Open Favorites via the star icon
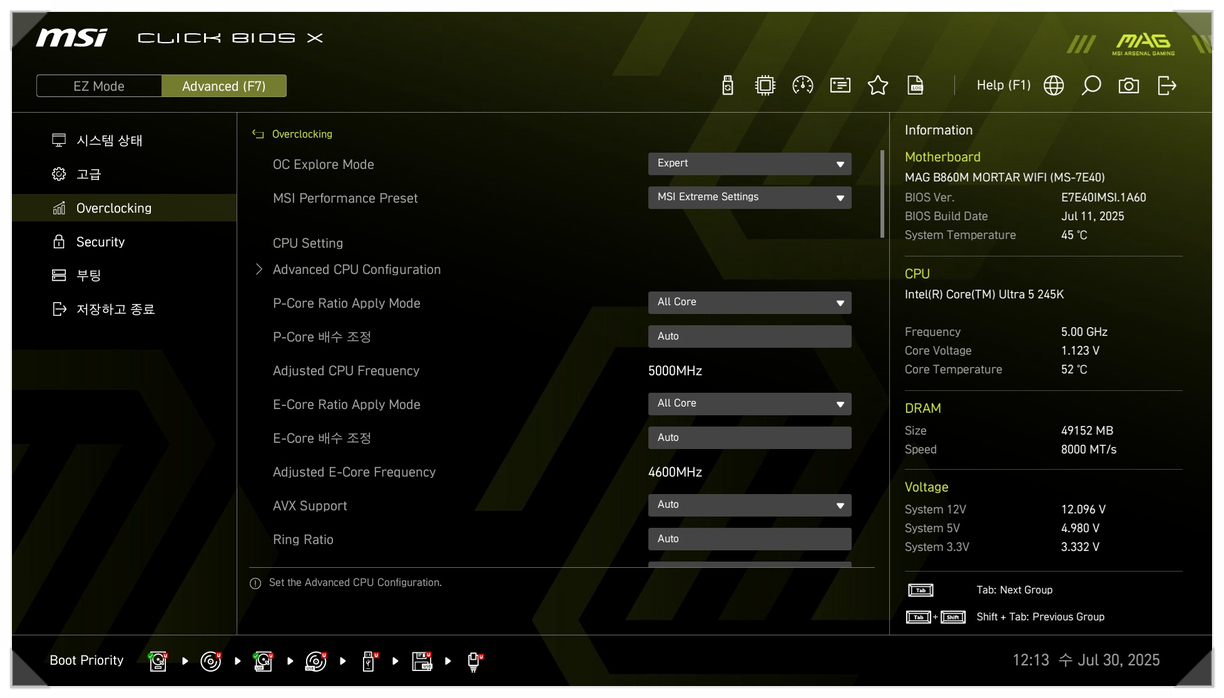Viewport: 1224px width, 698px height. (878, 86)
